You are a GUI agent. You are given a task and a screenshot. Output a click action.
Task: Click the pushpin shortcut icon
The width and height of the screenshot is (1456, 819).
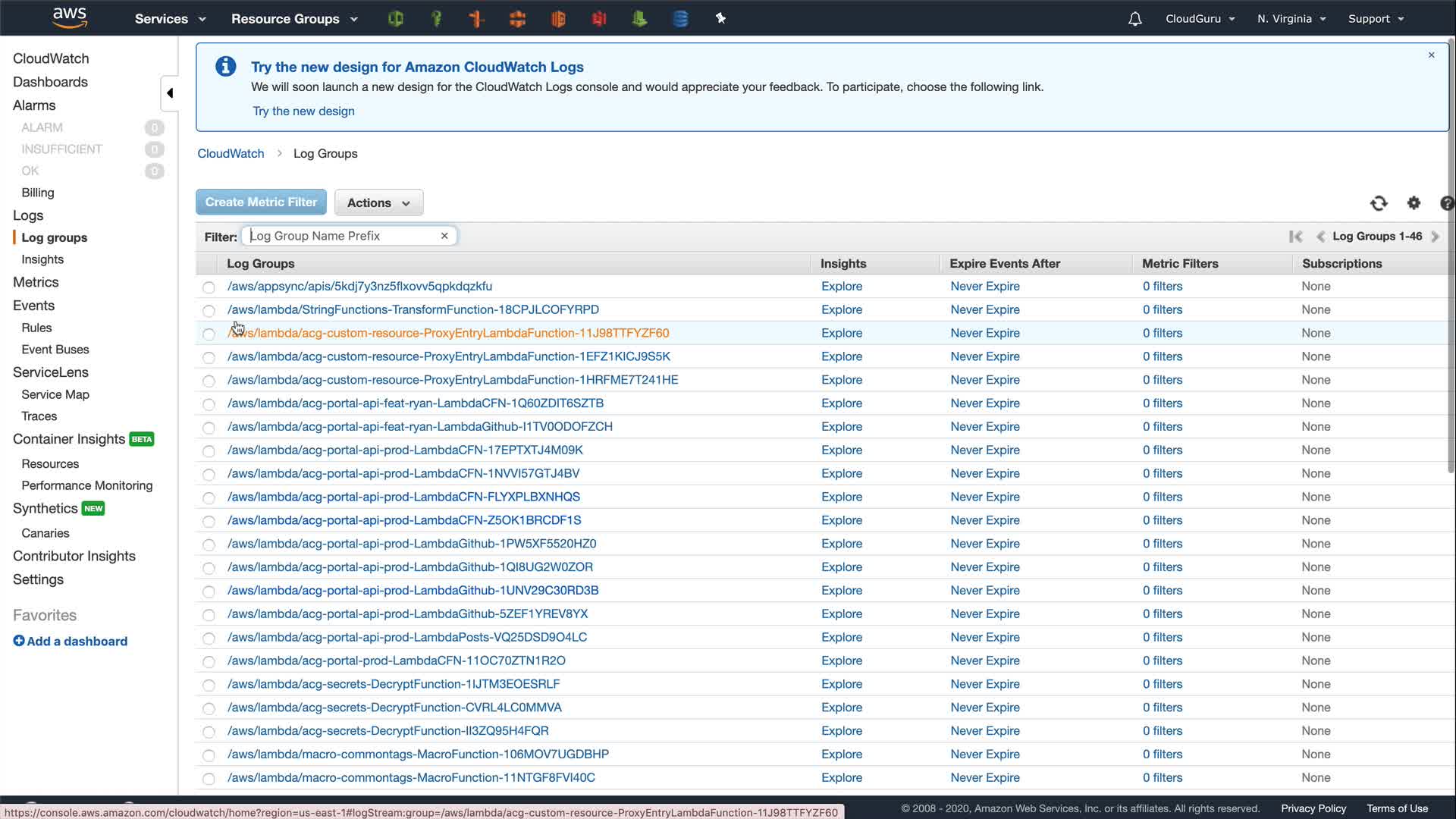(x=720, y=19)
